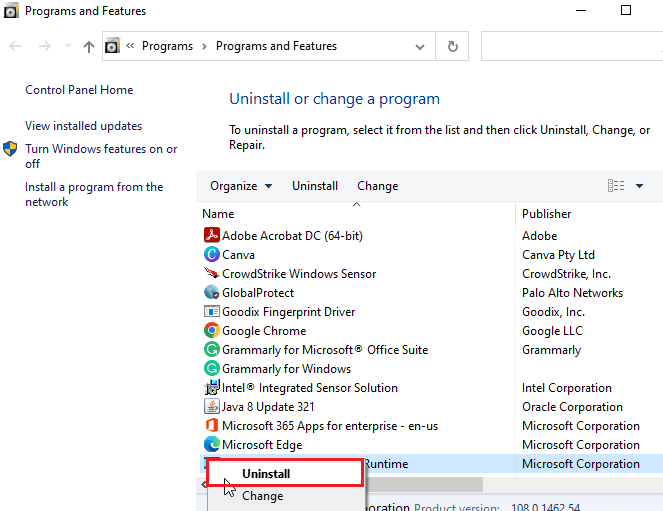Open the view options dropdown arrow
The width and height of the screenshot is (663, 511).
pos(639,186)
